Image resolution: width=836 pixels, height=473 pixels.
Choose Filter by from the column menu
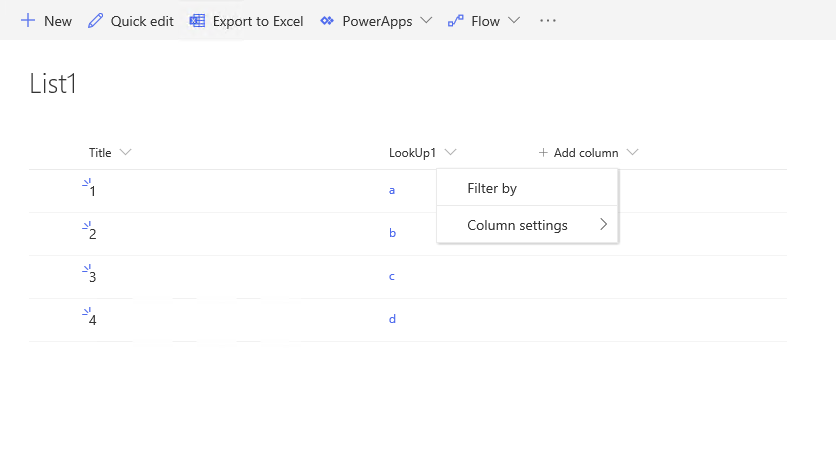pyautogui.click(x=527, y=188)
